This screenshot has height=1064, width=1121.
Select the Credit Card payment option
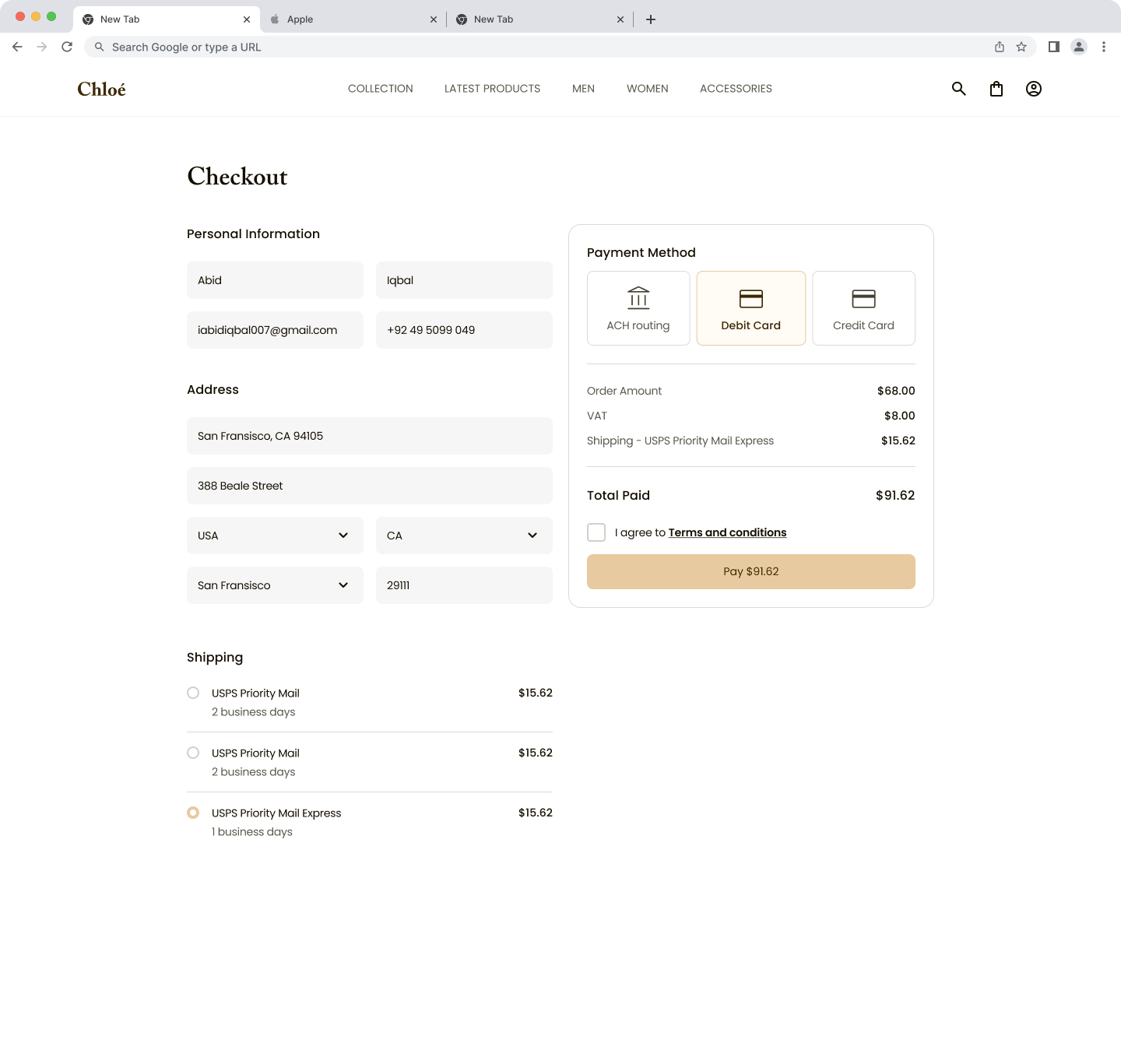click(x=863, y=307)
